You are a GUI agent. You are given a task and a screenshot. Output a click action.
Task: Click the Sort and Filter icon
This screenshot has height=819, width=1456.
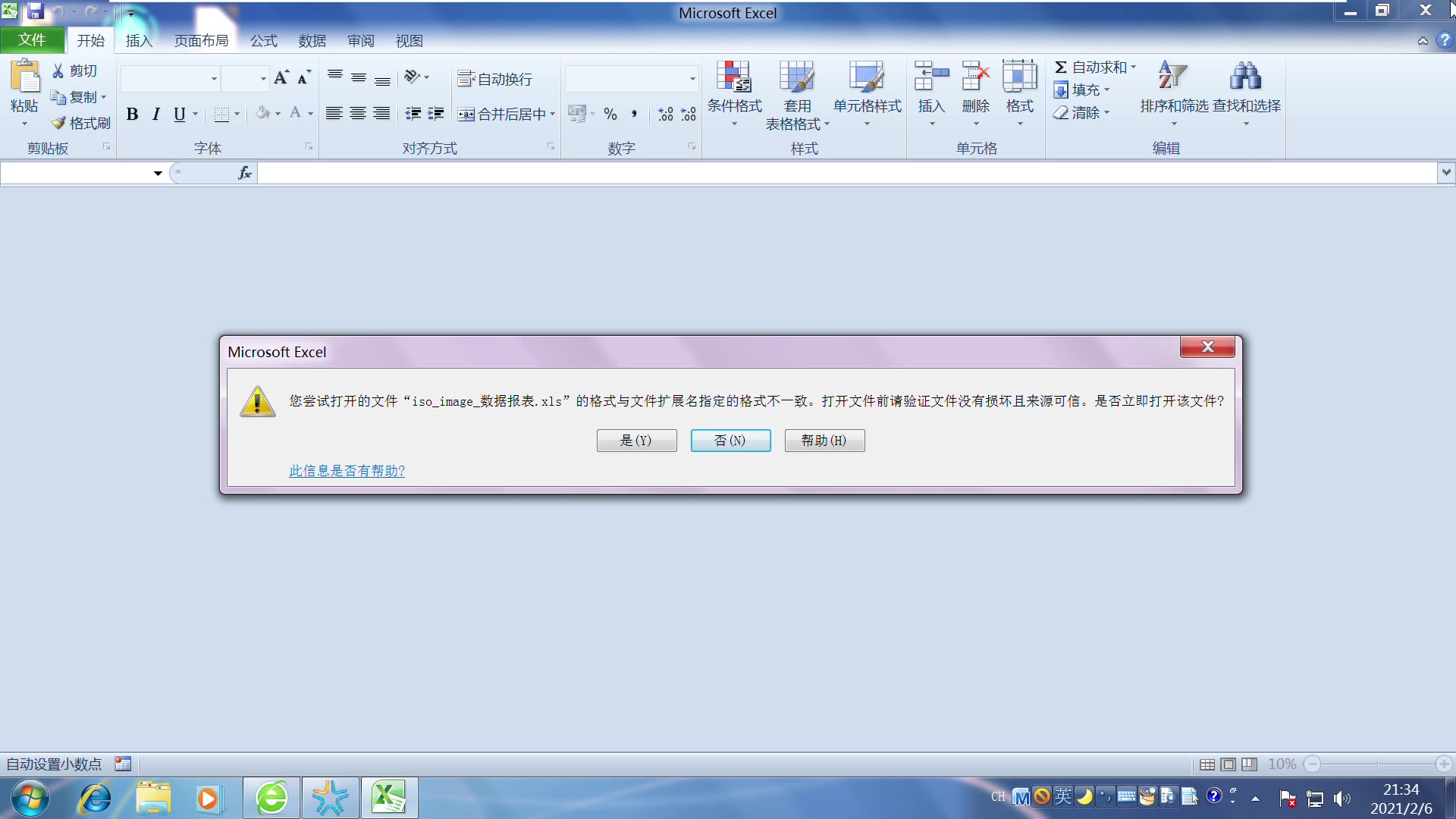click(1172, 75)
